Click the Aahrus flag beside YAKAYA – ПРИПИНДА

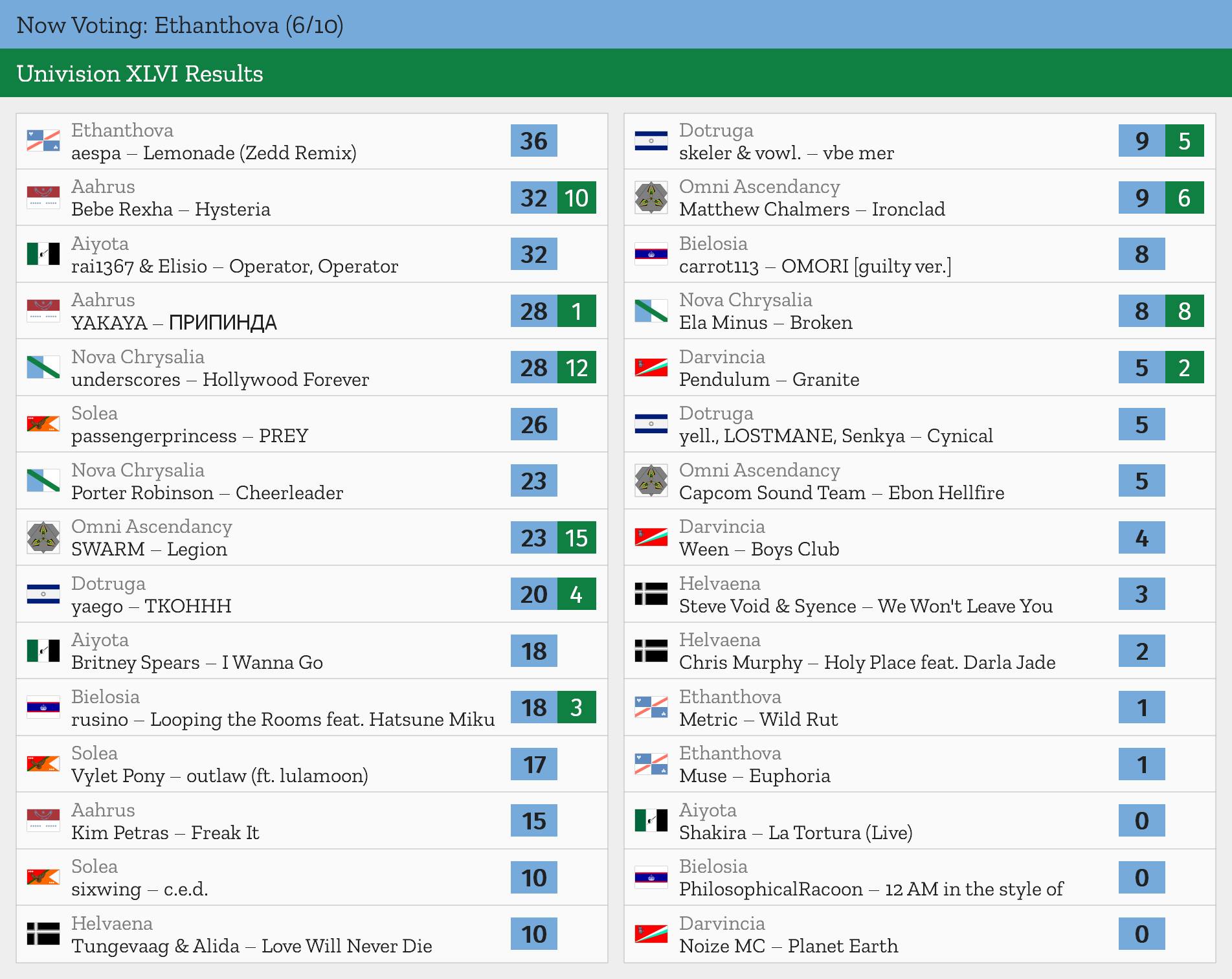[43, 311]
